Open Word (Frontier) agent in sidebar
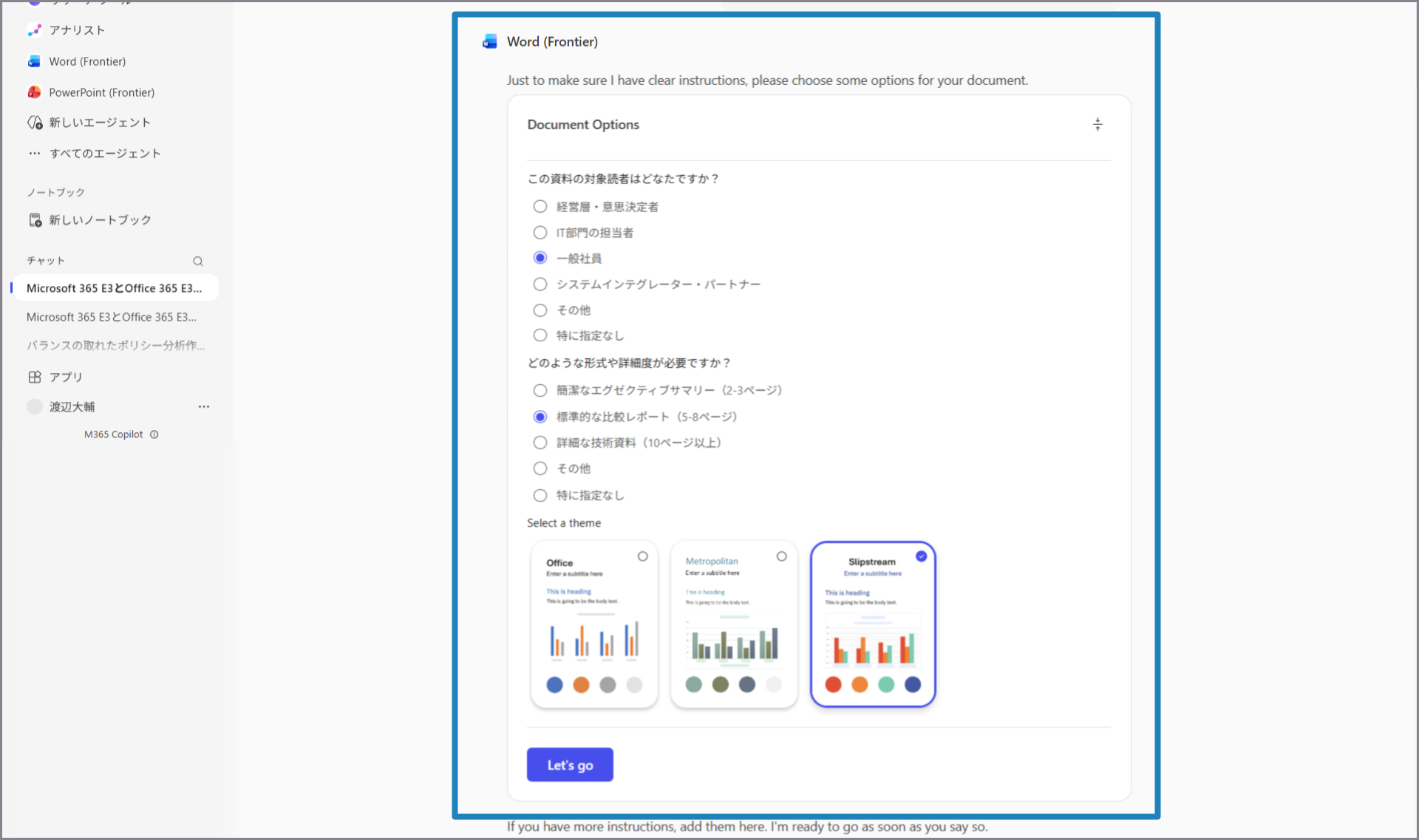The height and width of the screenshot is (840, 1419). (87, 61)
